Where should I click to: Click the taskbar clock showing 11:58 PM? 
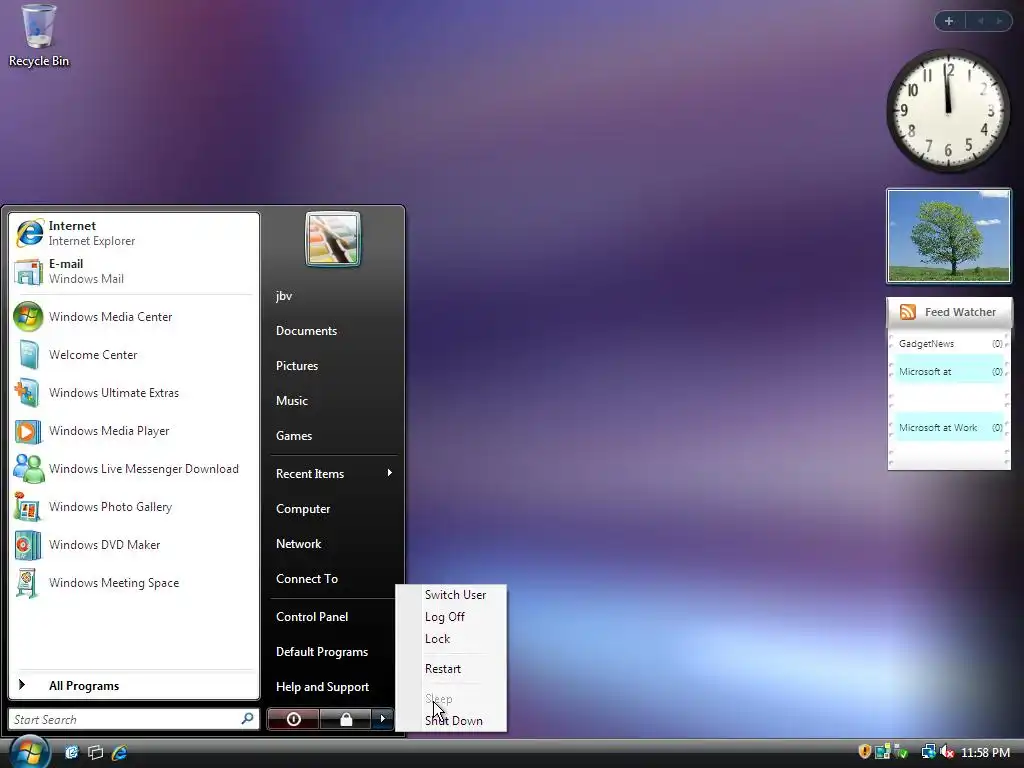coord(985,752)
